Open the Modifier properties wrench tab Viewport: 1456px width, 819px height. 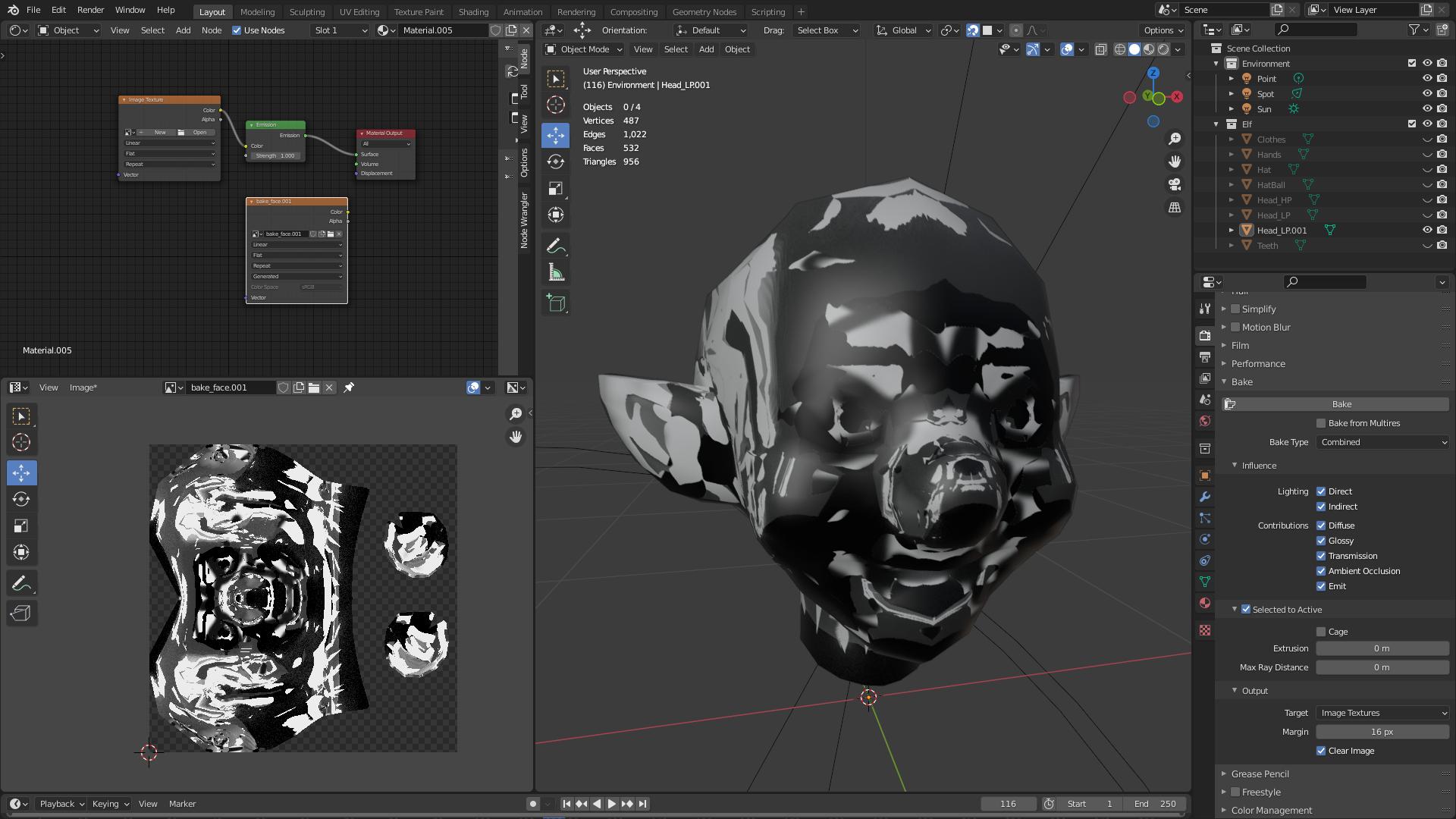pos(1205,497)
